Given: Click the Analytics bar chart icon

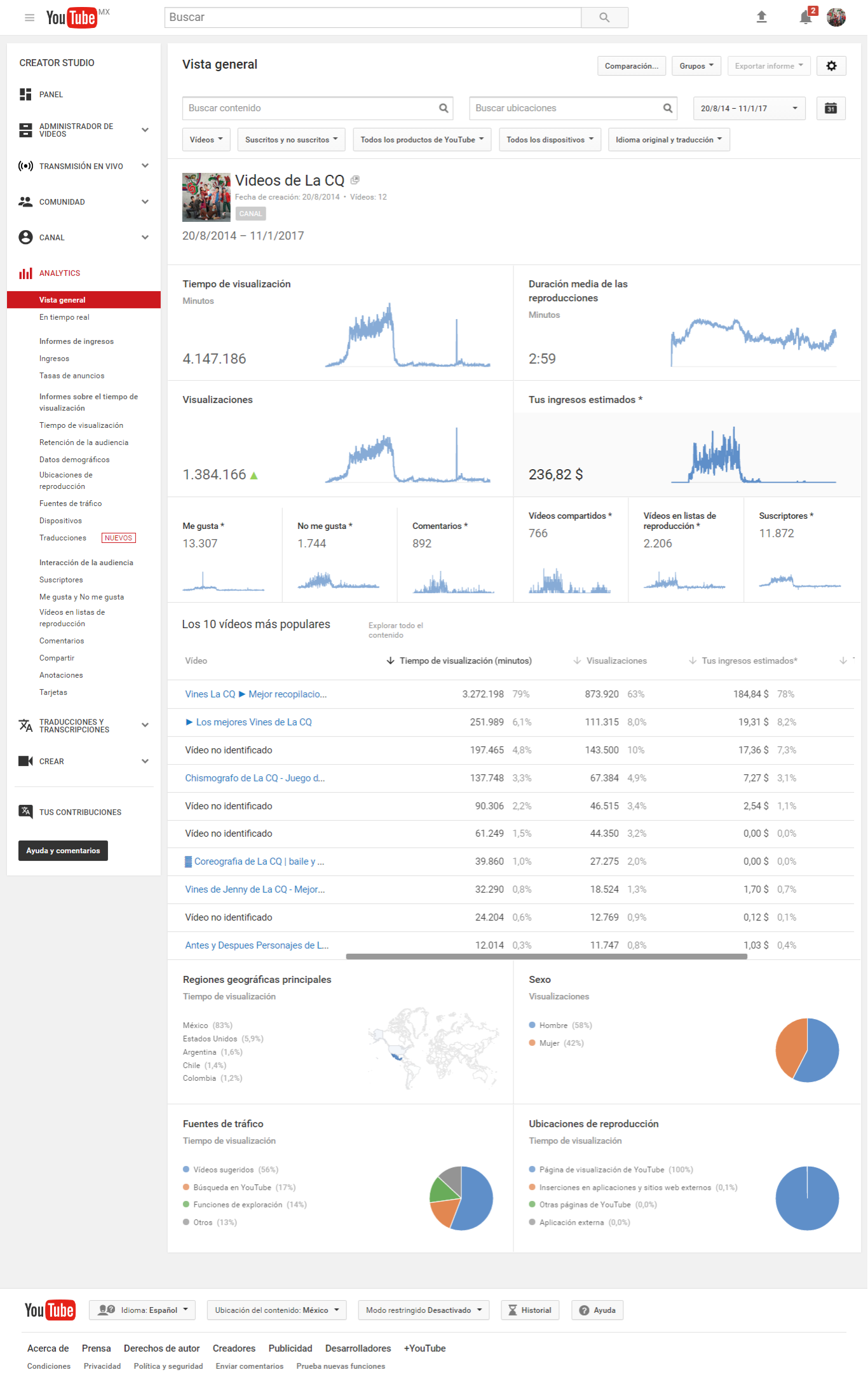Looking at the screenshot, I should [25, 273].
